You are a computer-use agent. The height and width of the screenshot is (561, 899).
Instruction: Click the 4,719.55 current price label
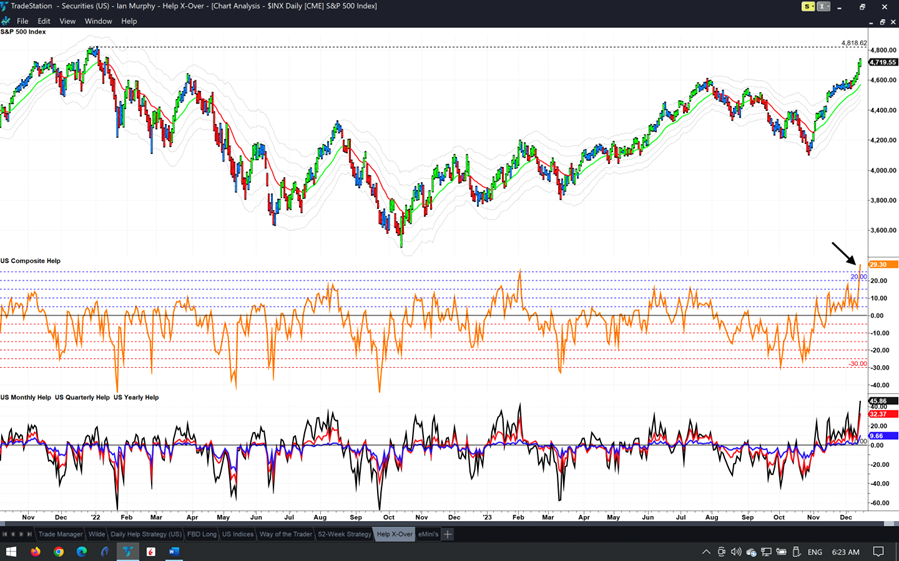point(882,62)
